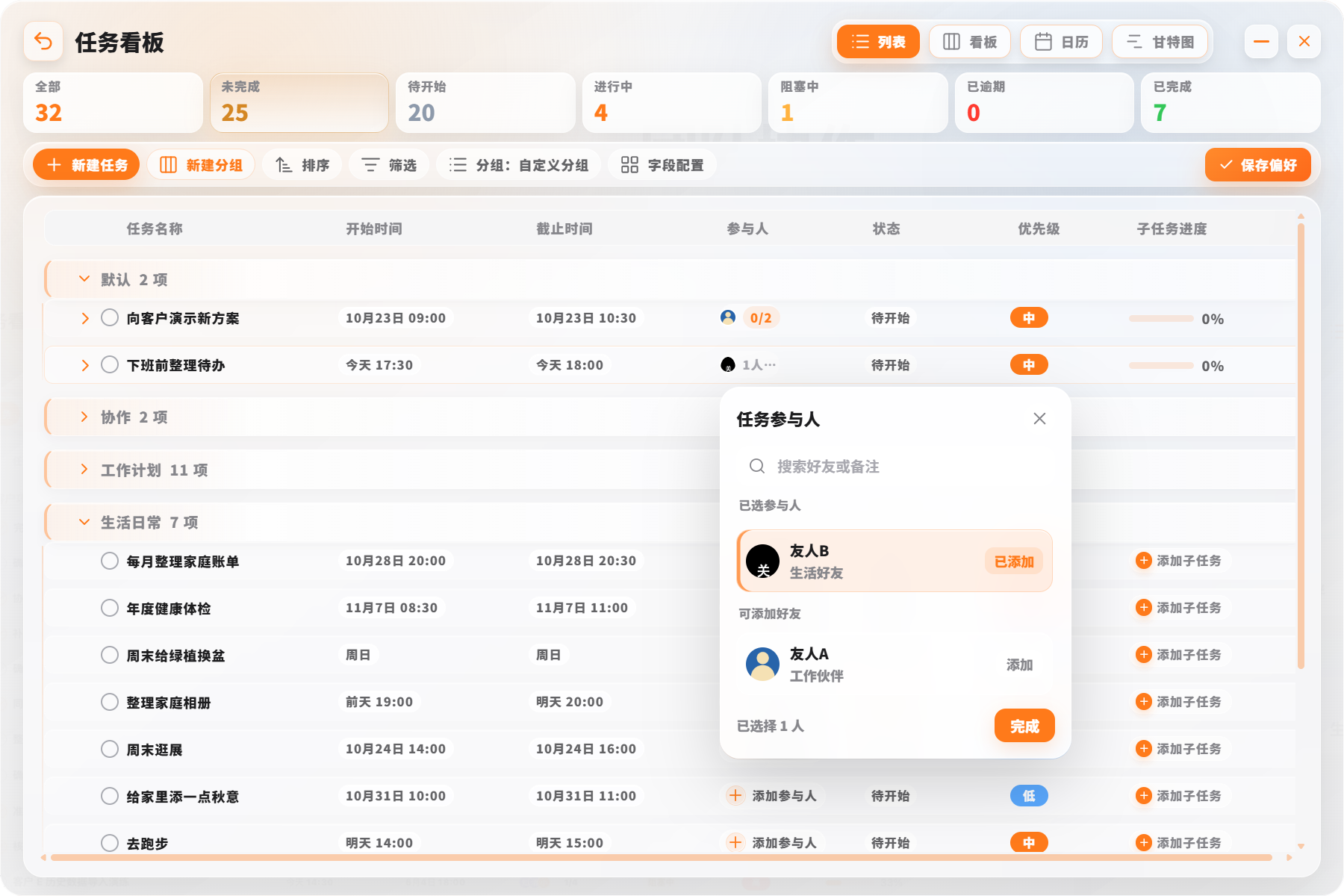Open 字段配置 field settings
This screenshot has height=896, width=1344.
pos(662,165)
